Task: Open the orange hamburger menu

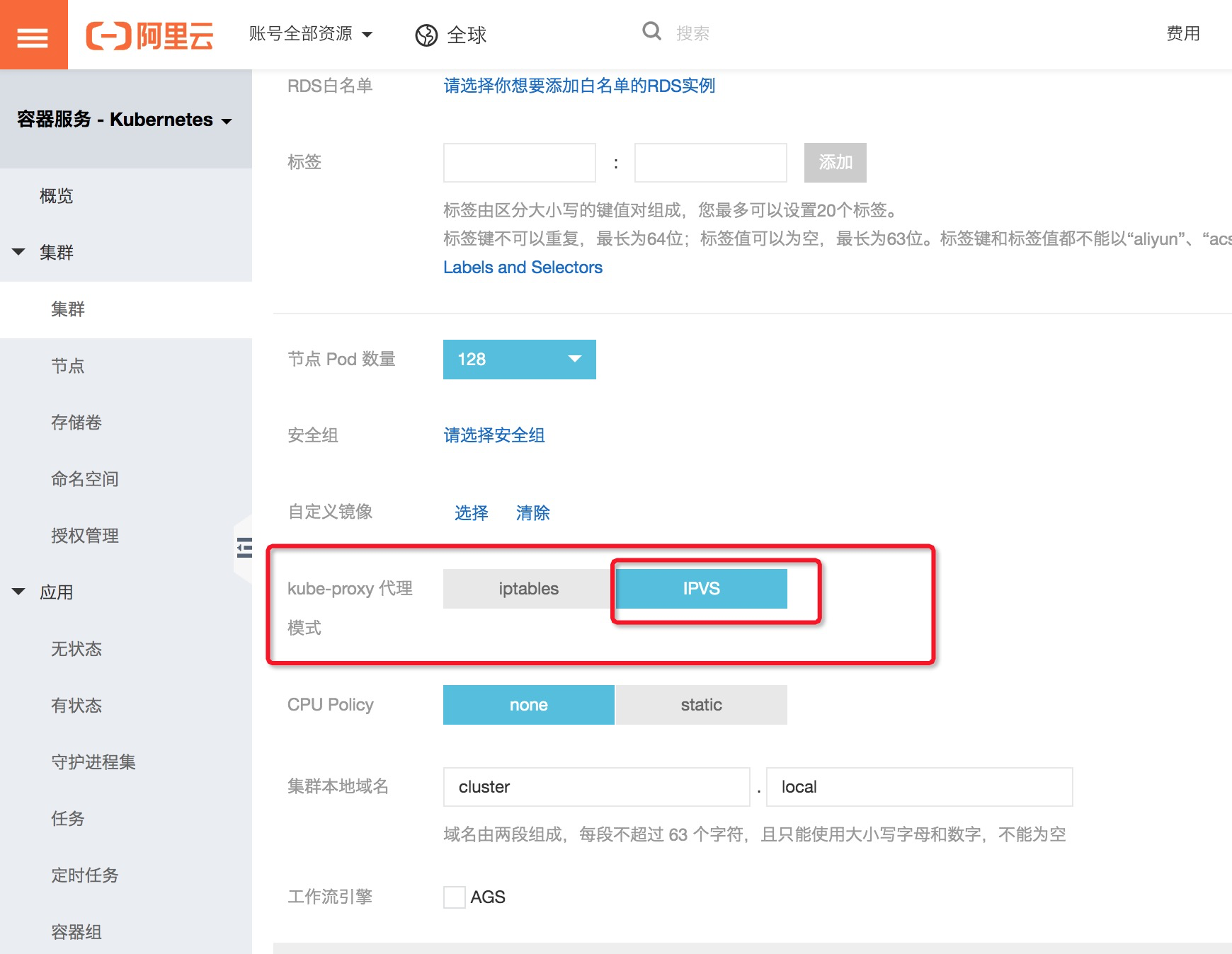Action: coord(33,35)
